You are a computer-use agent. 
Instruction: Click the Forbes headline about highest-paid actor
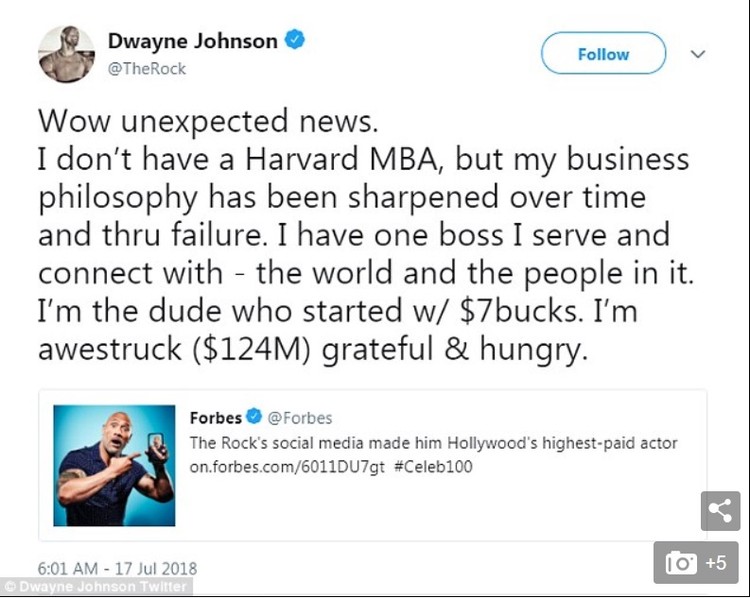(433, 442)
